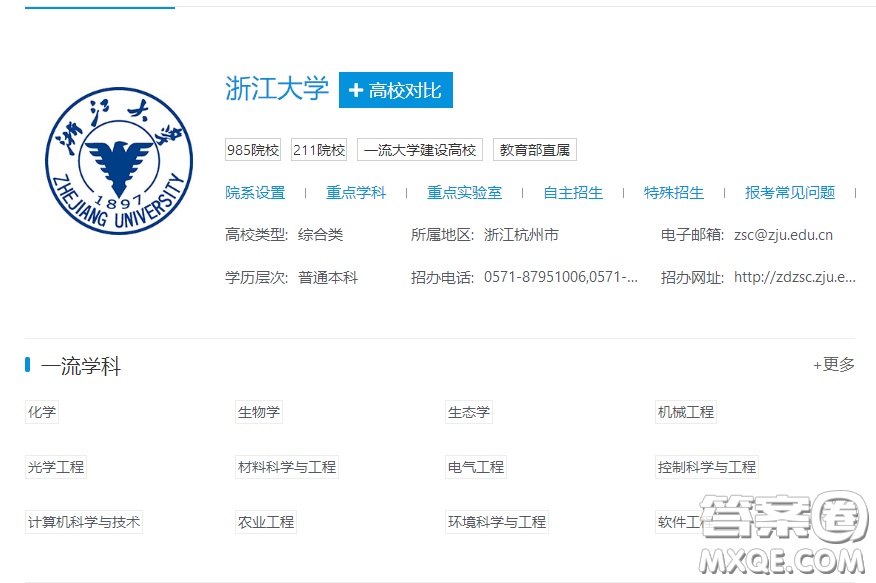This screenshot has height=583, width=876.
Task: Expand the +更多 link for 一流学科
Action: 834,365
